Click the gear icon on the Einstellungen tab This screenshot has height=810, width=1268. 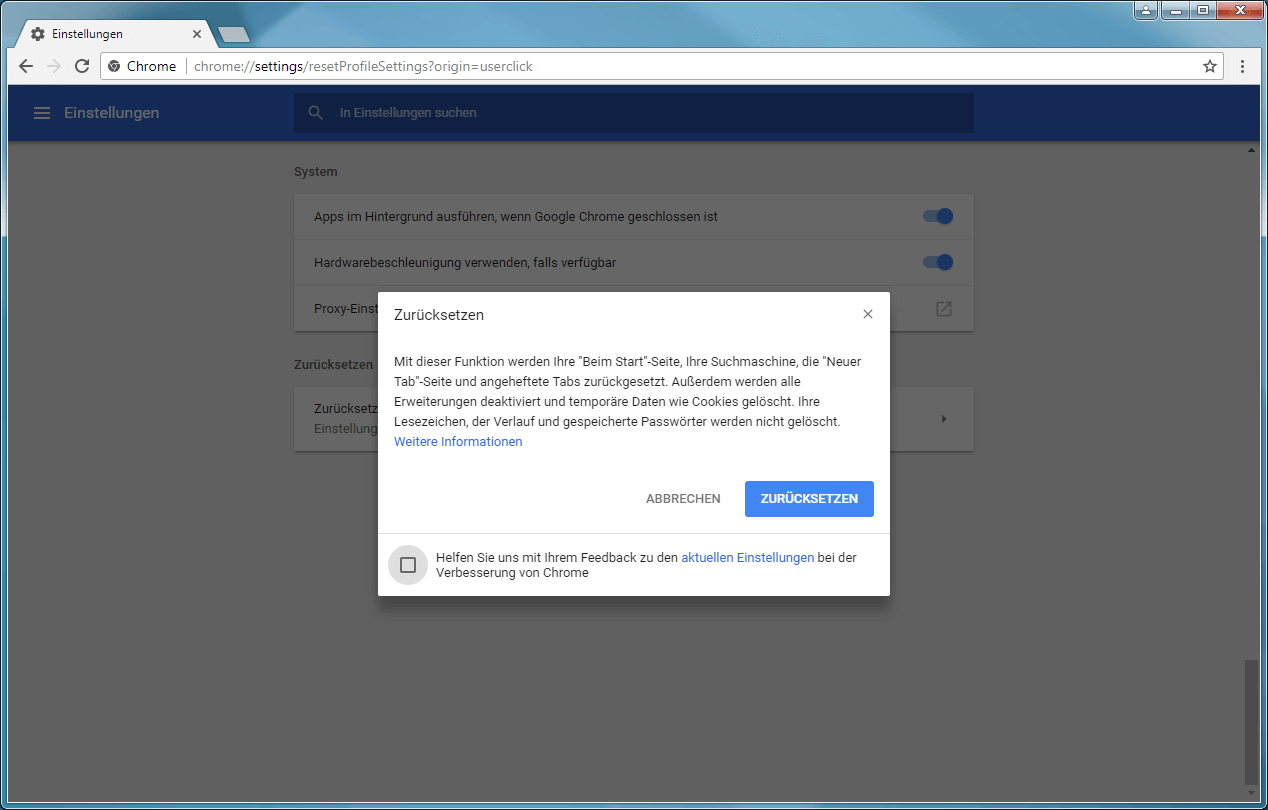click(x=38, y=34)
